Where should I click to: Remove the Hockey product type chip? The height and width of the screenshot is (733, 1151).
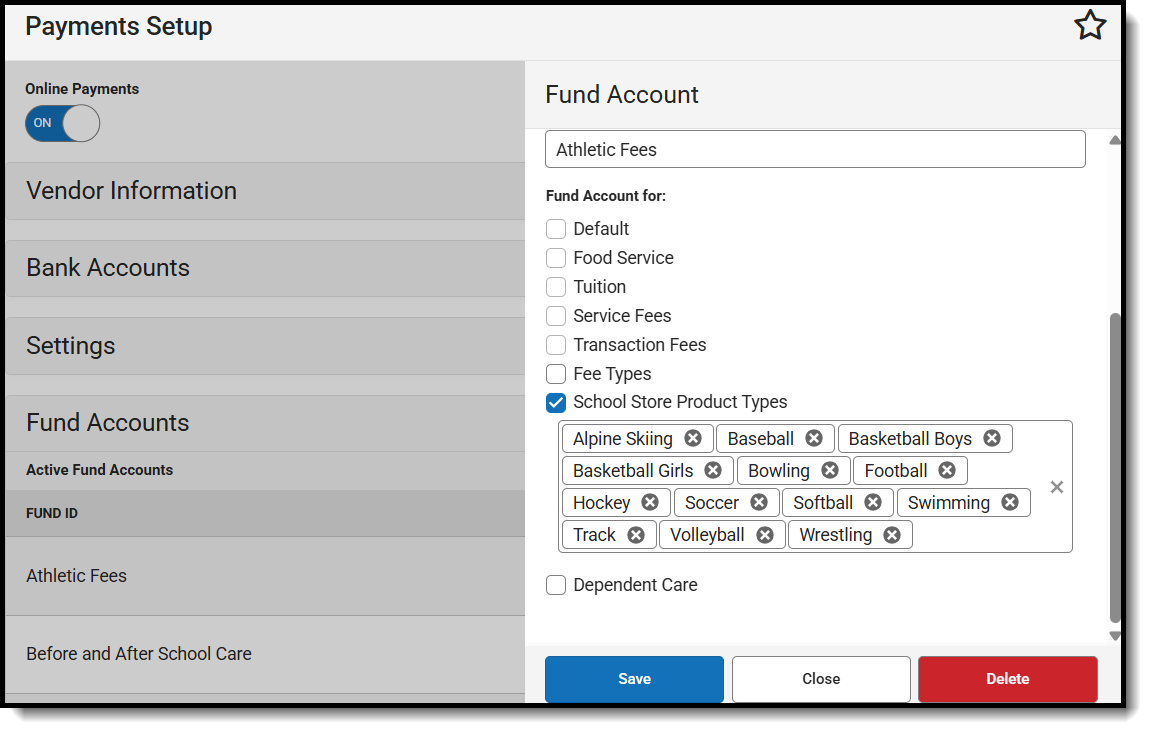tap(650, 502)
